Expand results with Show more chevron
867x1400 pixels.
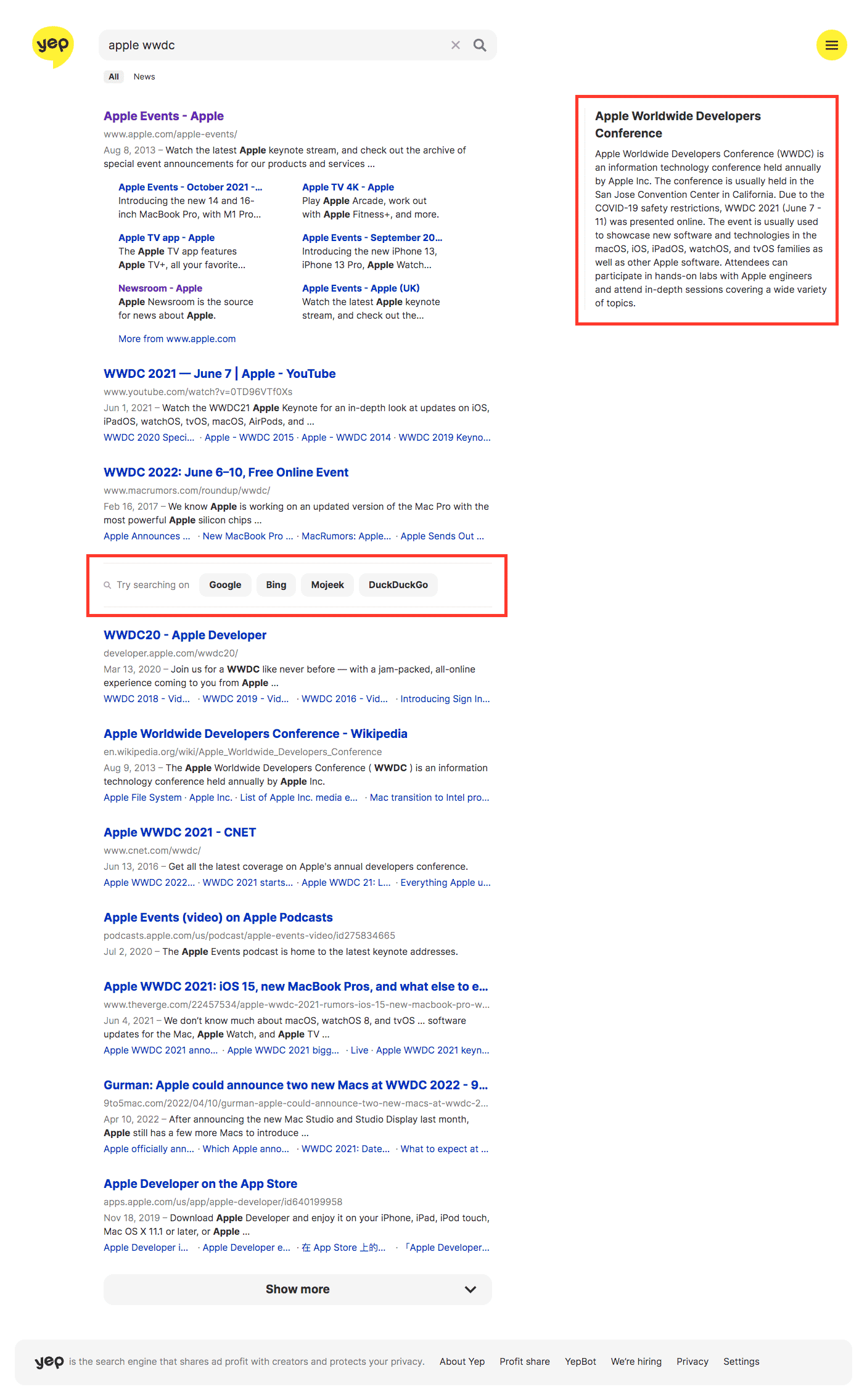click(x=470, y=1289)
